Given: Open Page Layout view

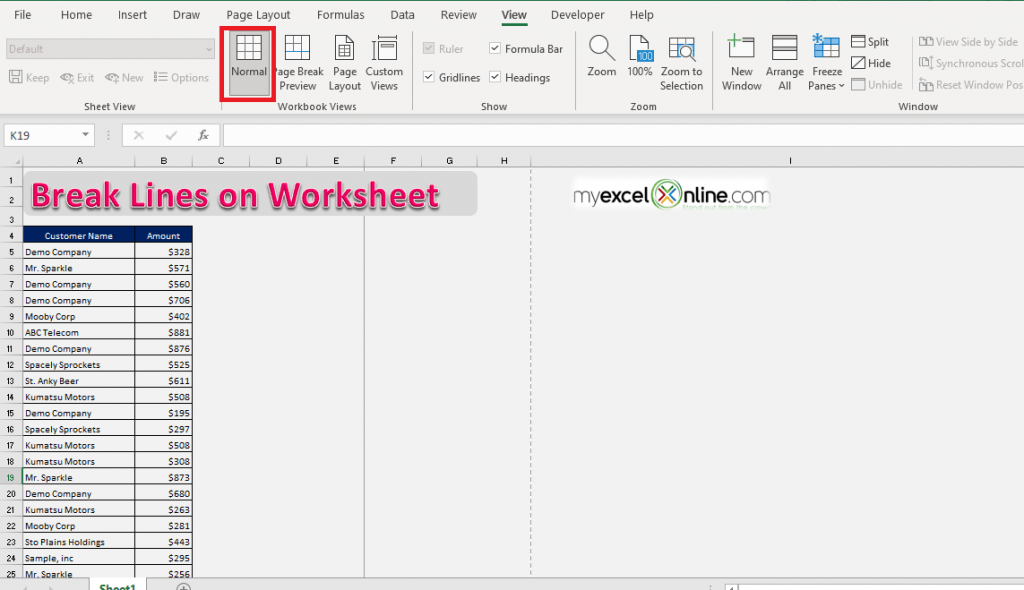Looking at the screenshot, I should pyautogui.click(x=344, y=62).
